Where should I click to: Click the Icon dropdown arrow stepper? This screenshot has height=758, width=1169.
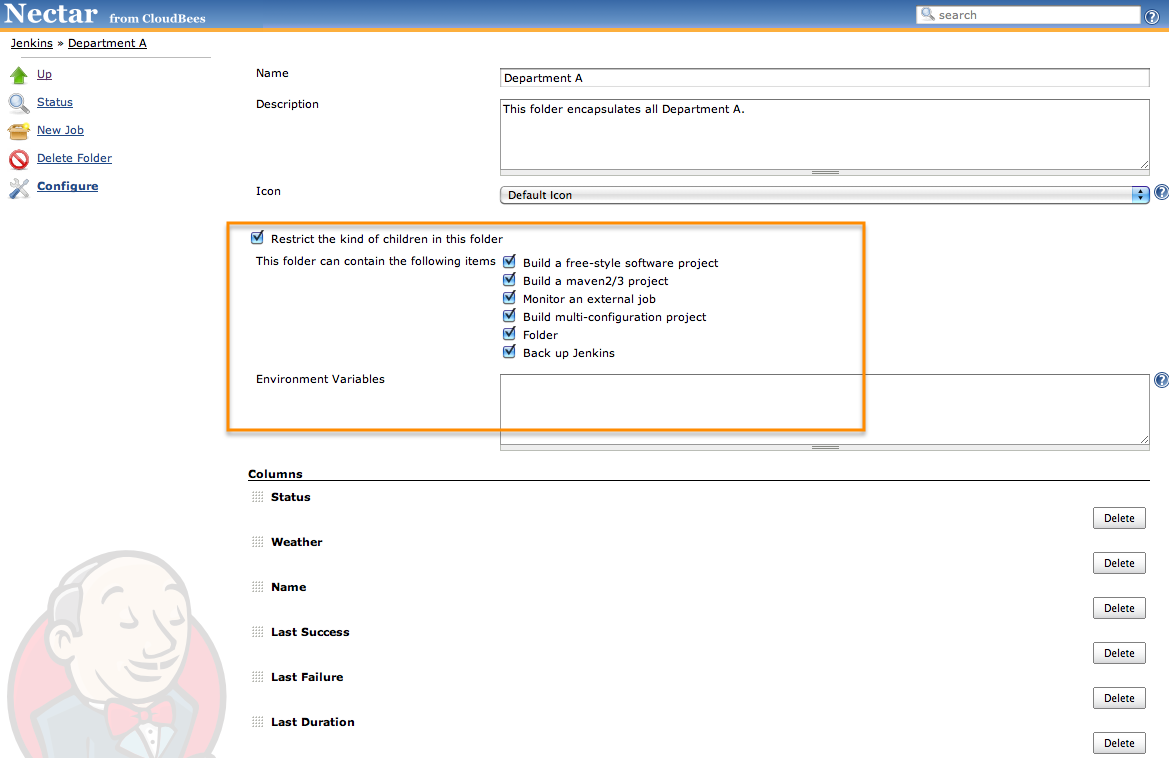[x=1141, y=195]
